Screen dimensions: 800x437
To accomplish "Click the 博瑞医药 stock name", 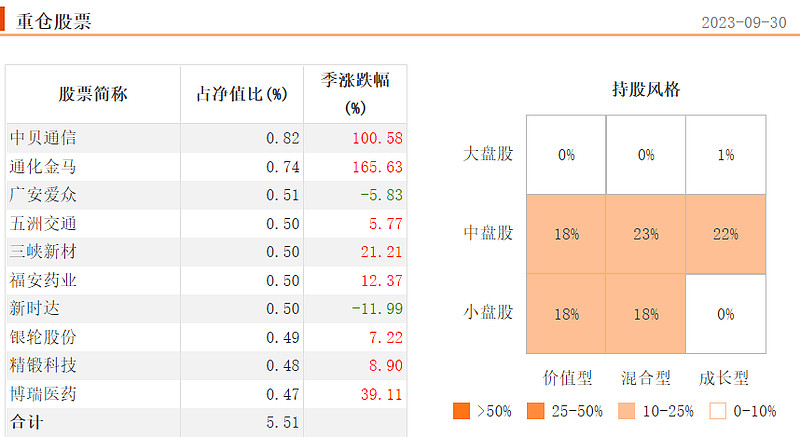I will click(x=43, y=395).
